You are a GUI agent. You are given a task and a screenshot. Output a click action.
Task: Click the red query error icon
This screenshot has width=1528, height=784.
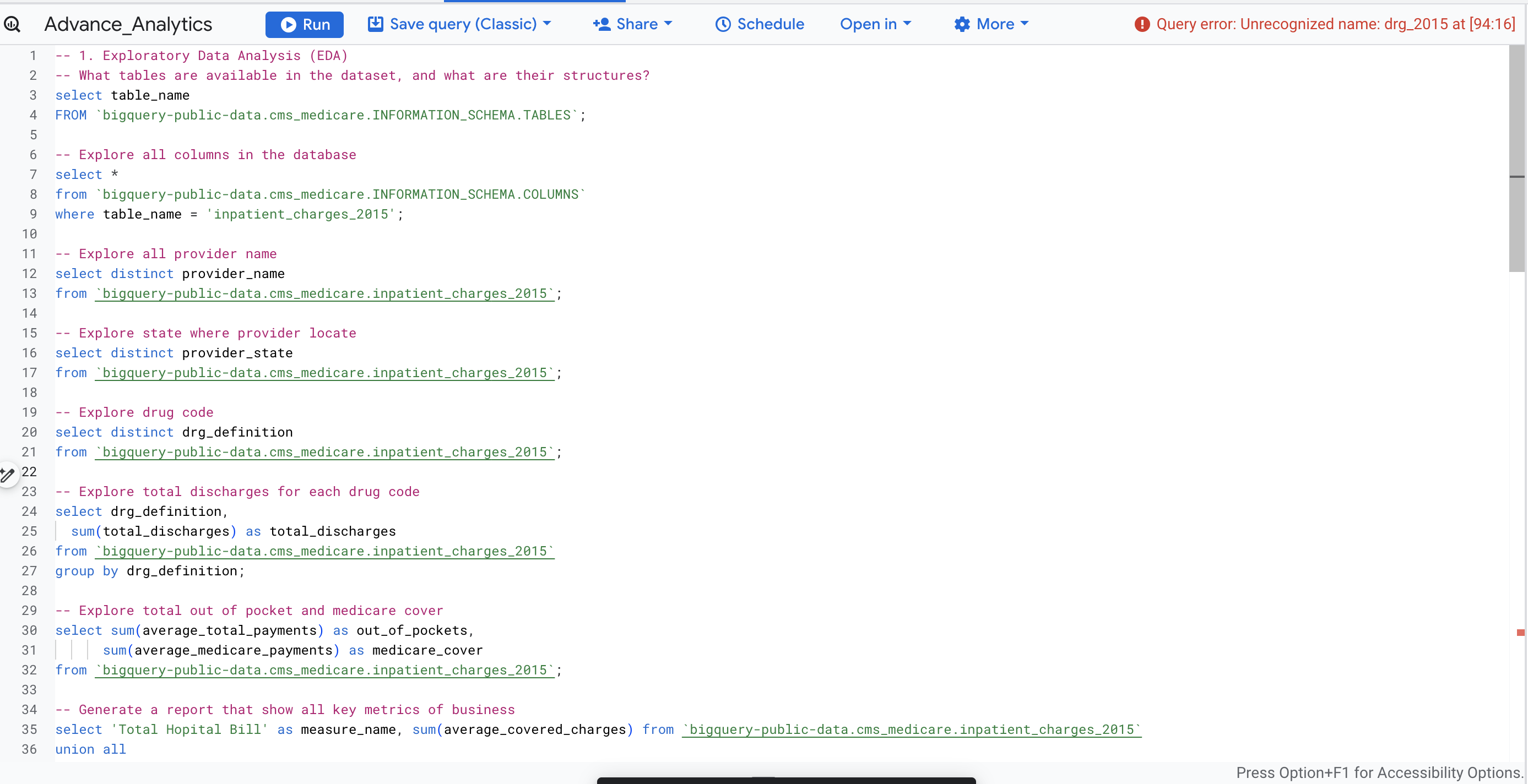point(1142,24)
